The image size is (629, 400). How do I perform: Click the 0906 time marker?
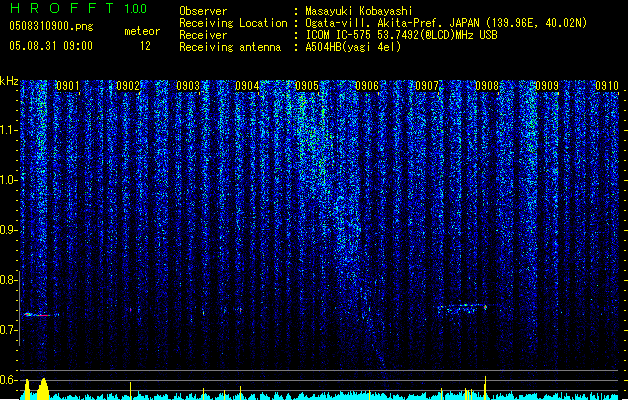[x=367, y=86]
